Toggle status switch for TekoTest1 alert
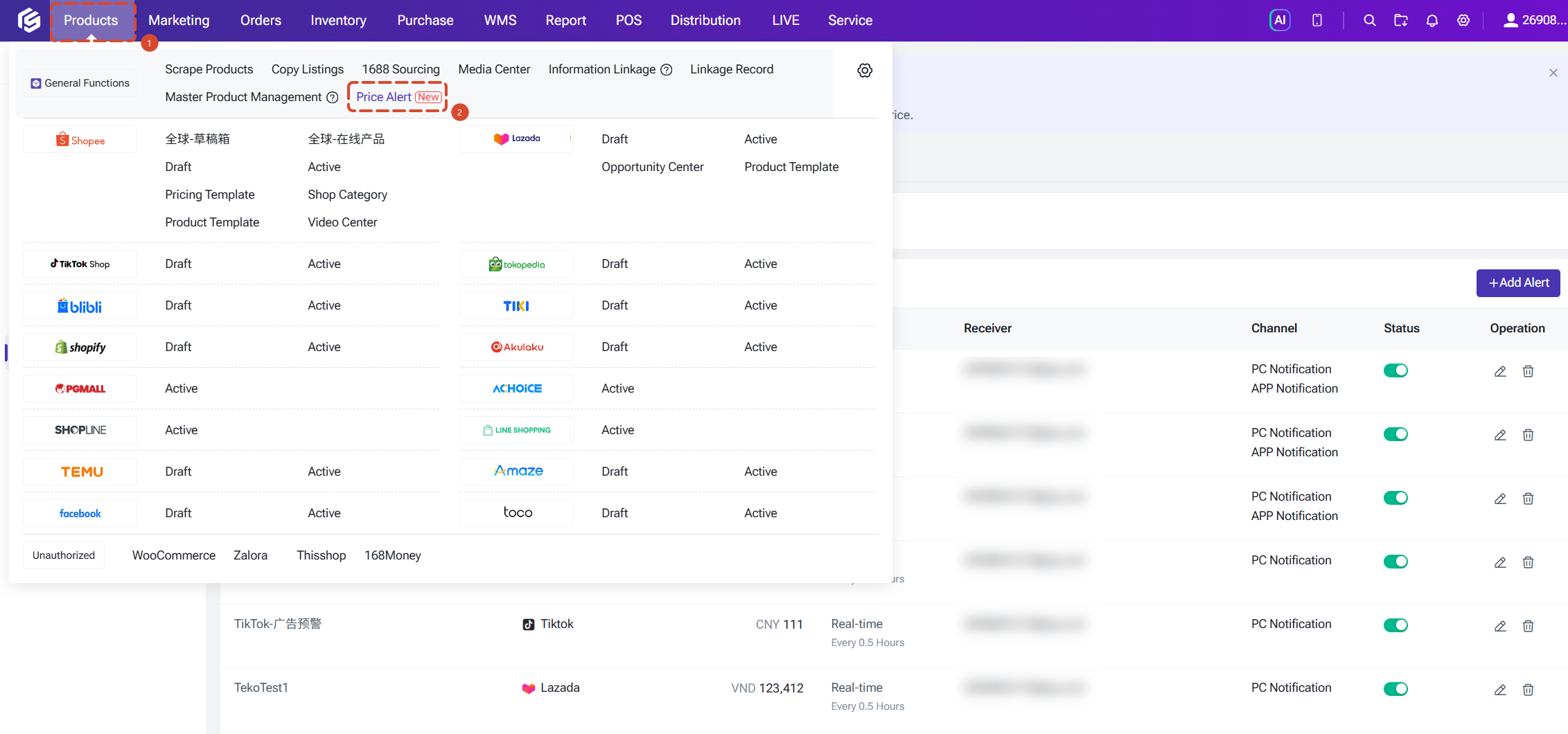1568x734 pixels. [x=1395, y=689]
